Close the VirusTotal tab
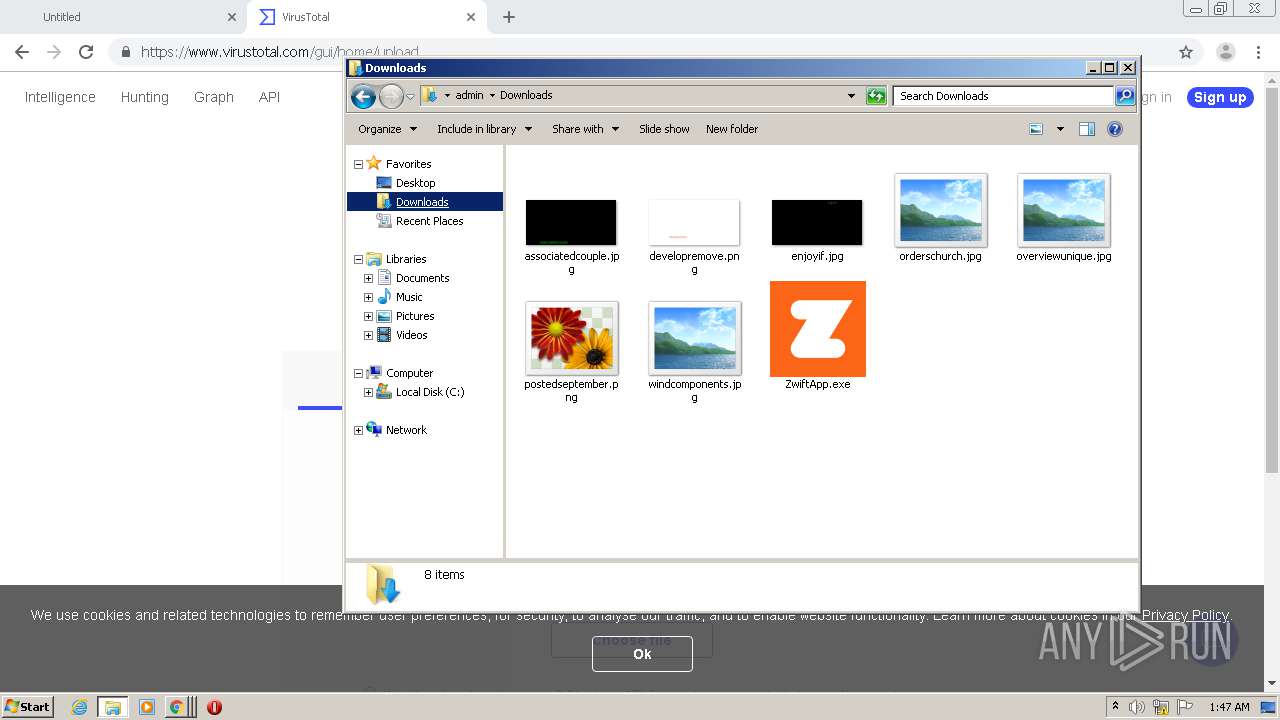1280x720 pixels. pos(471,17)
